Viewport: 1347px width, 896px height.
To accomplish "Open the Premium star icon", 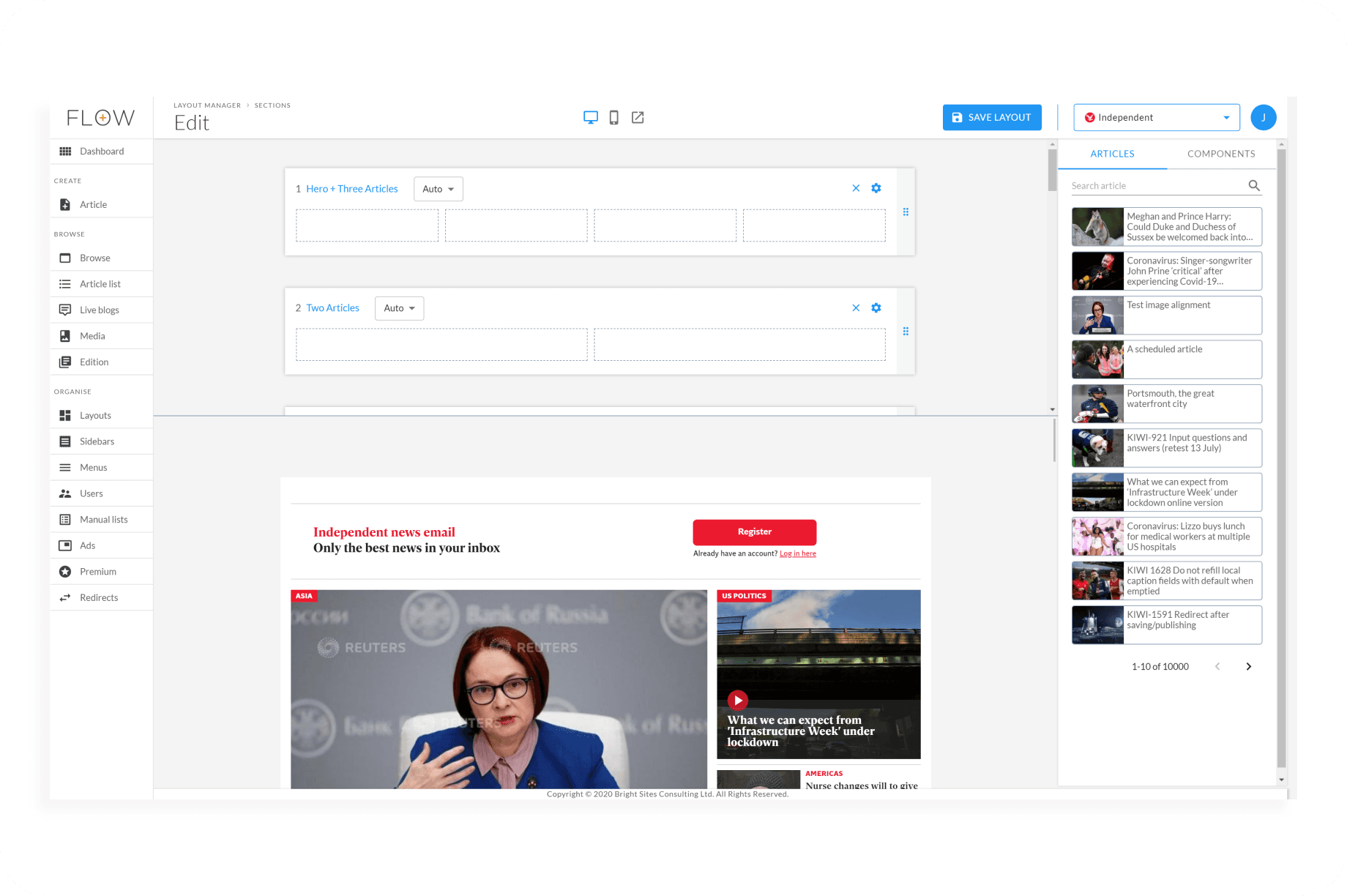I will (65, 572).
